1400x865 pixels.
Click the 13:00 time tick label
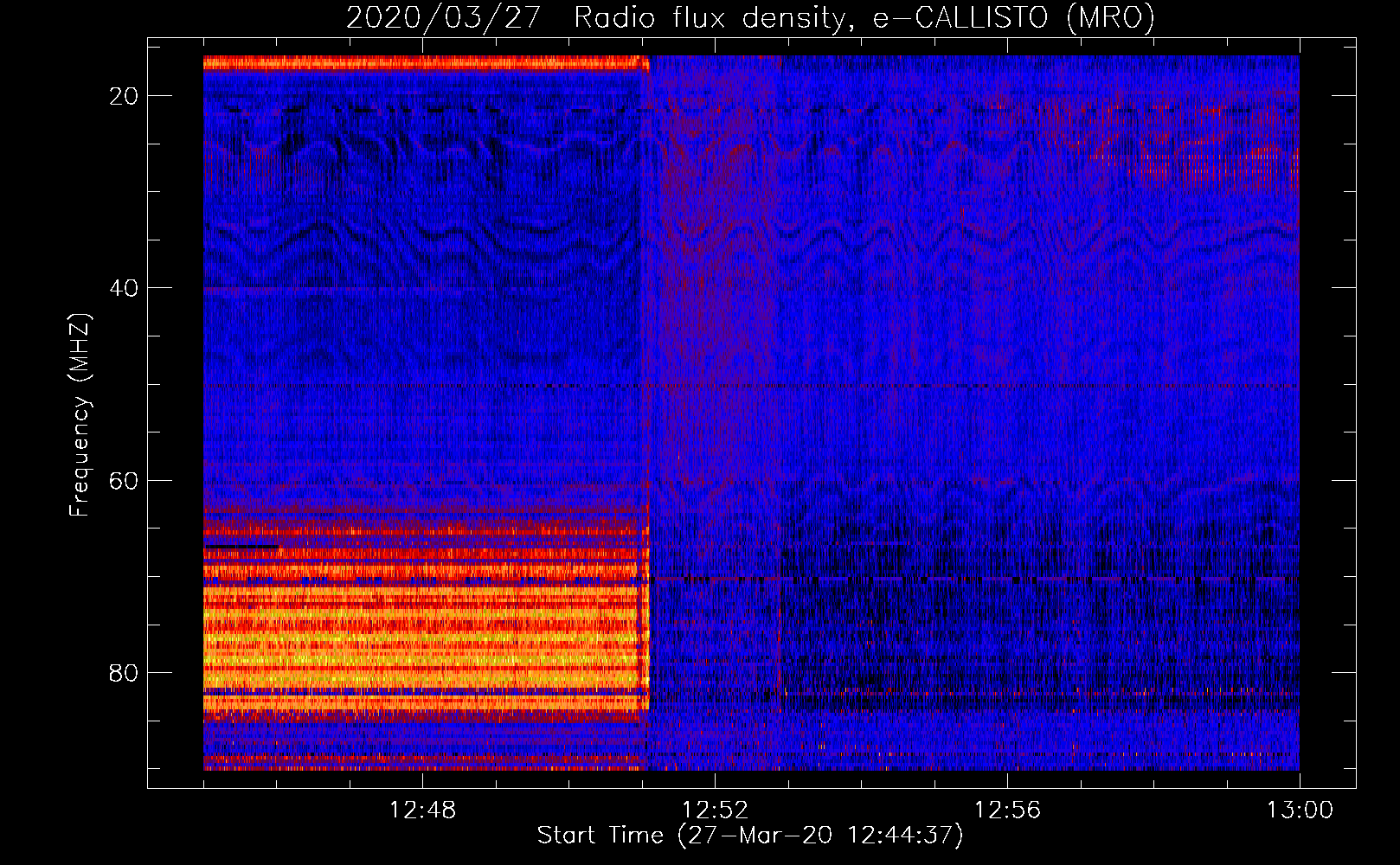pyautogui.click(x=1300, y=811)
